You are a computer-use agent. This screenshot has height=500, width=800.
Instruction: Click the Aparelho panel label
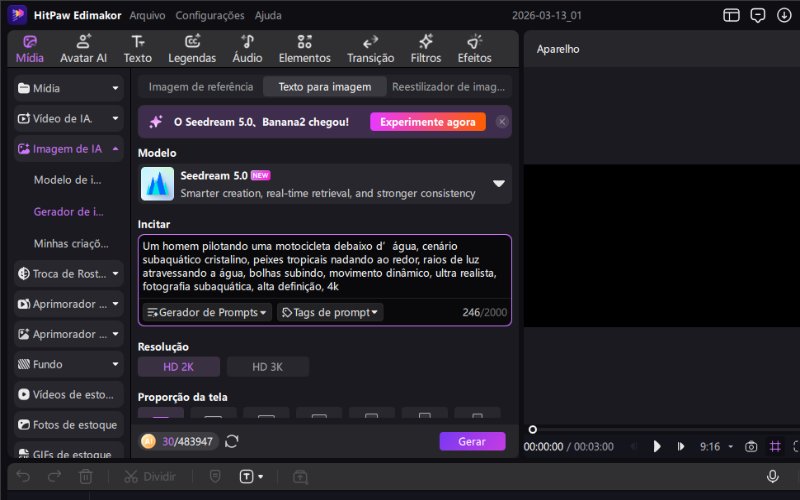558,49
